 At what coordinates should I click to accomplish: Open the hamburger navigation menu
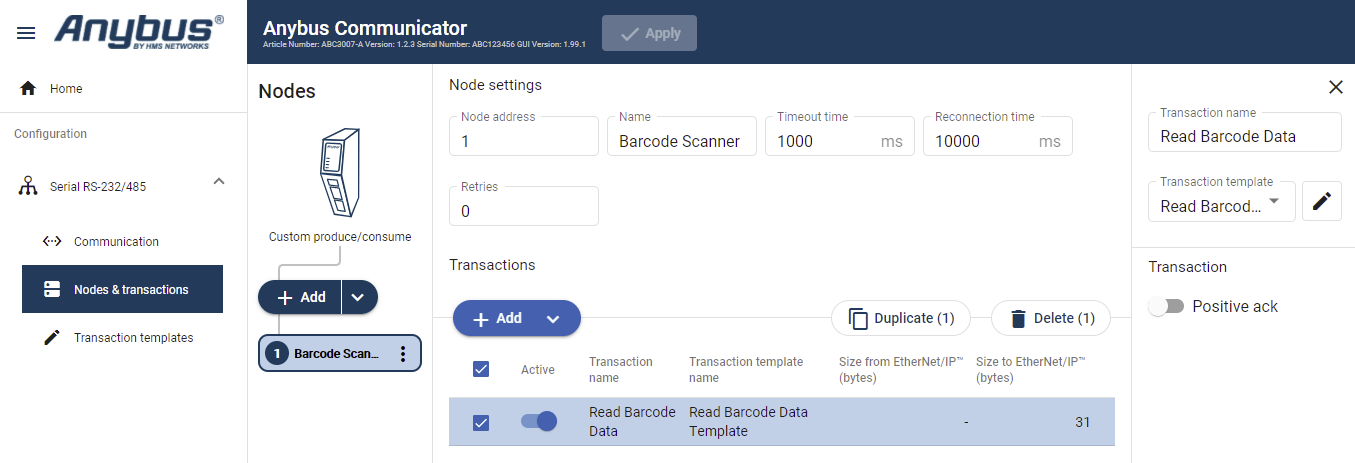coord(27,33)
